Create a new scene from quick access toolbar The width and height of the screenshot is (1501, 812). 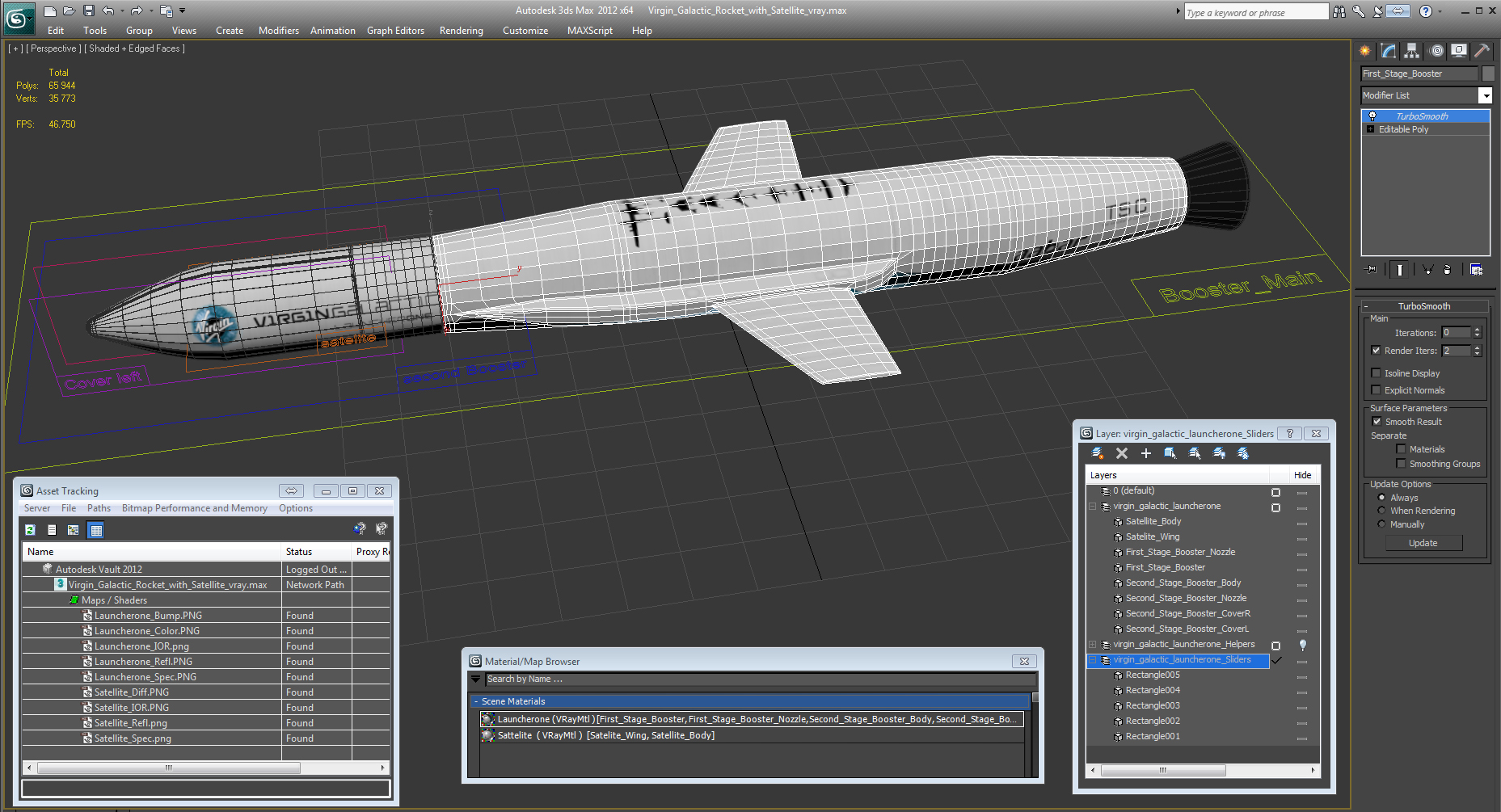50,11
